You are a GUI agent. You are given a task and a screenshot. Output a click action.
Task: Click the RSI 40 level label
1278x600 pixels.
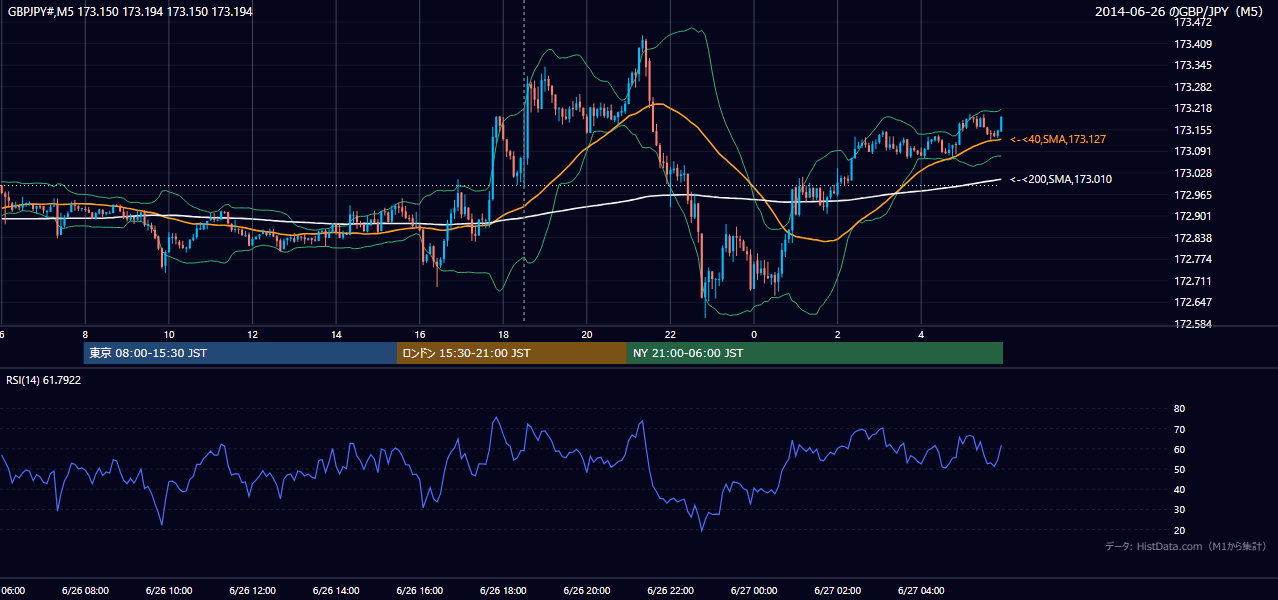click(x=1180, y=489)
